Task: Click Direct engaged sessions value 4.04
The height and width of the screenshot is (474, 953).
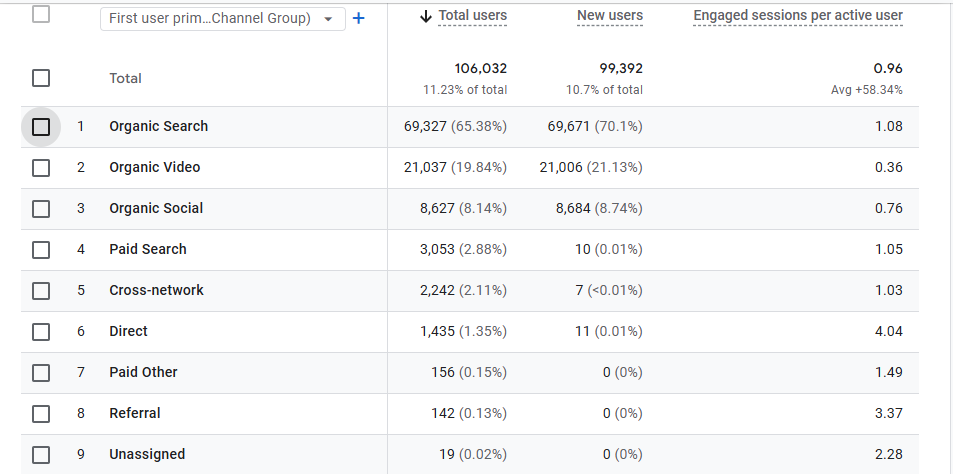Action: (889, 331)
